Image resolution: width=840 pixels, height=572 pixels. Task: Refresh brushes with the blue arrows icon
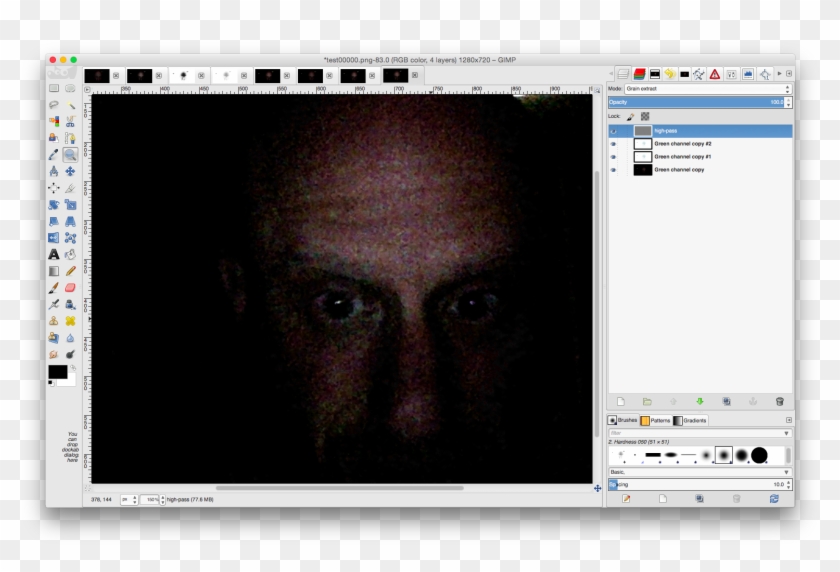pos(774,499)
